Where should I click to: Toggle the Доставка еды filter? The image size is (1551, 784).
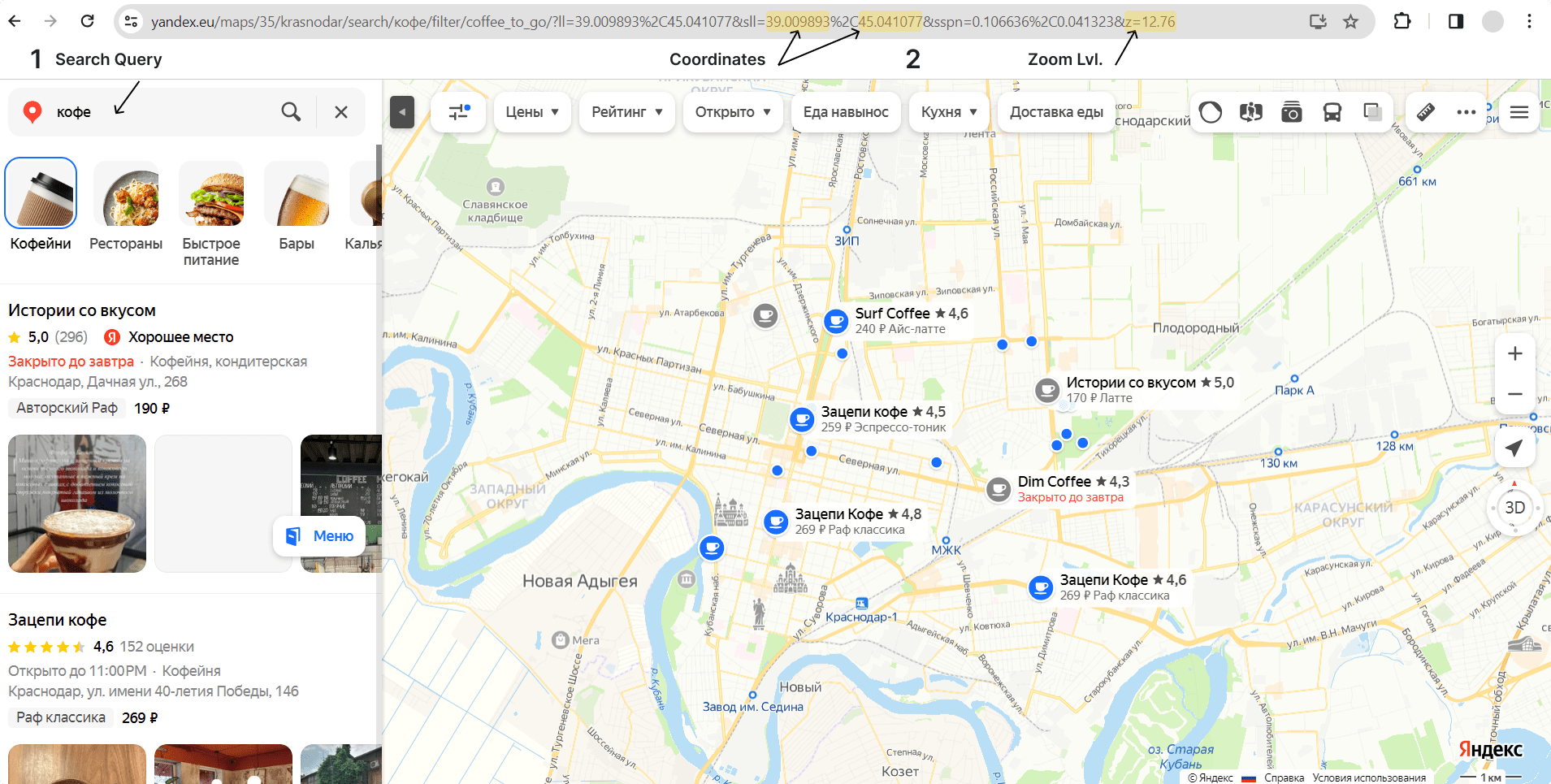(1056, 112)
